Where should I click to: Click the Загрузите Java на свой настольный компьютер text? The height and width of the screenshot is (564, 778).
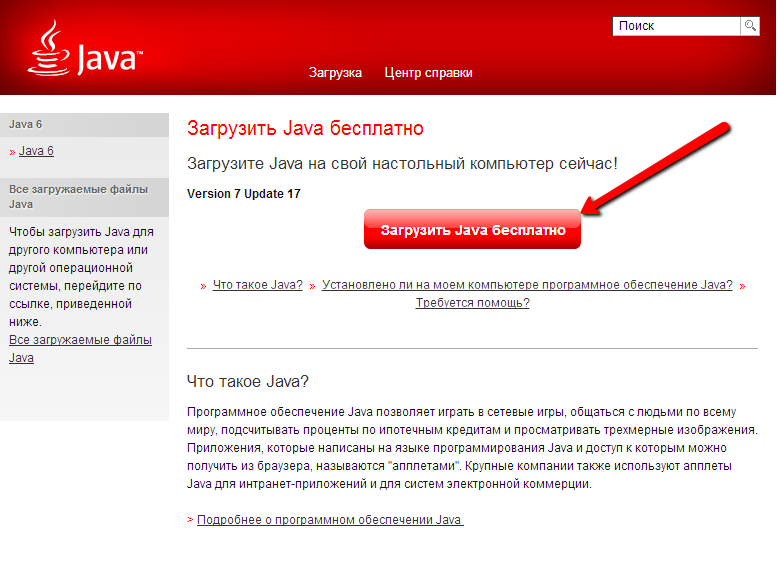click(x=402, y=164)
